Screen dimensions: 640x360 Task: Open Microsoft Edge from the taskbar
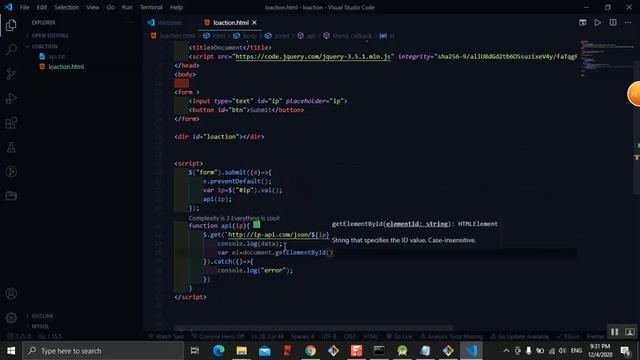point(218,351)
